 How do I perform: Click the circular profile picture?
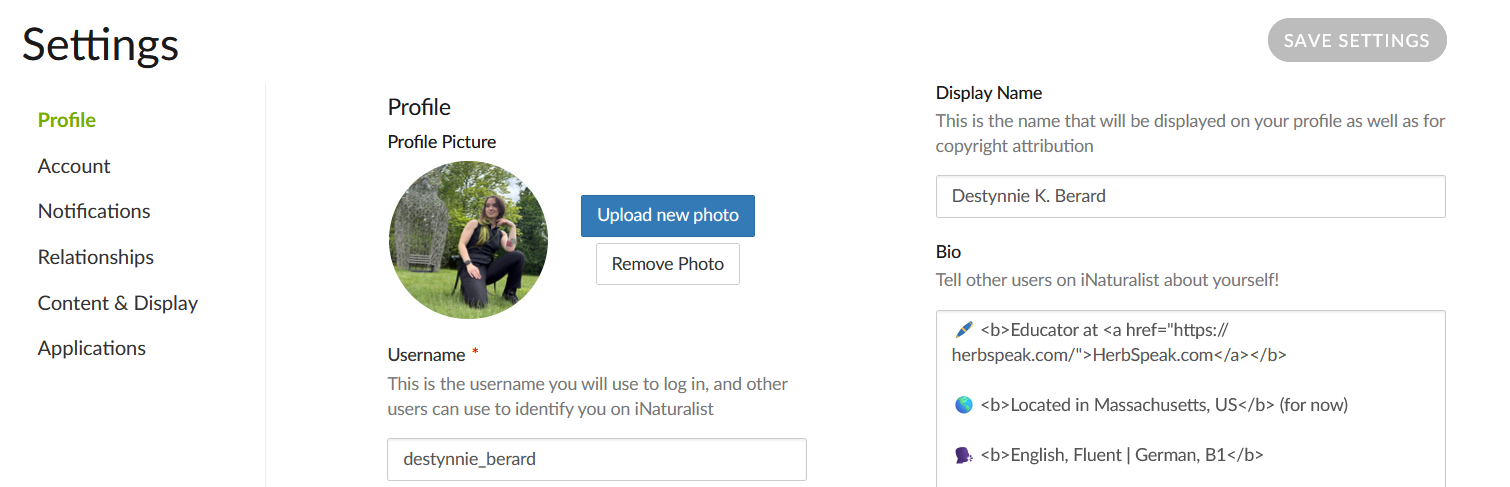click(468, 240)
